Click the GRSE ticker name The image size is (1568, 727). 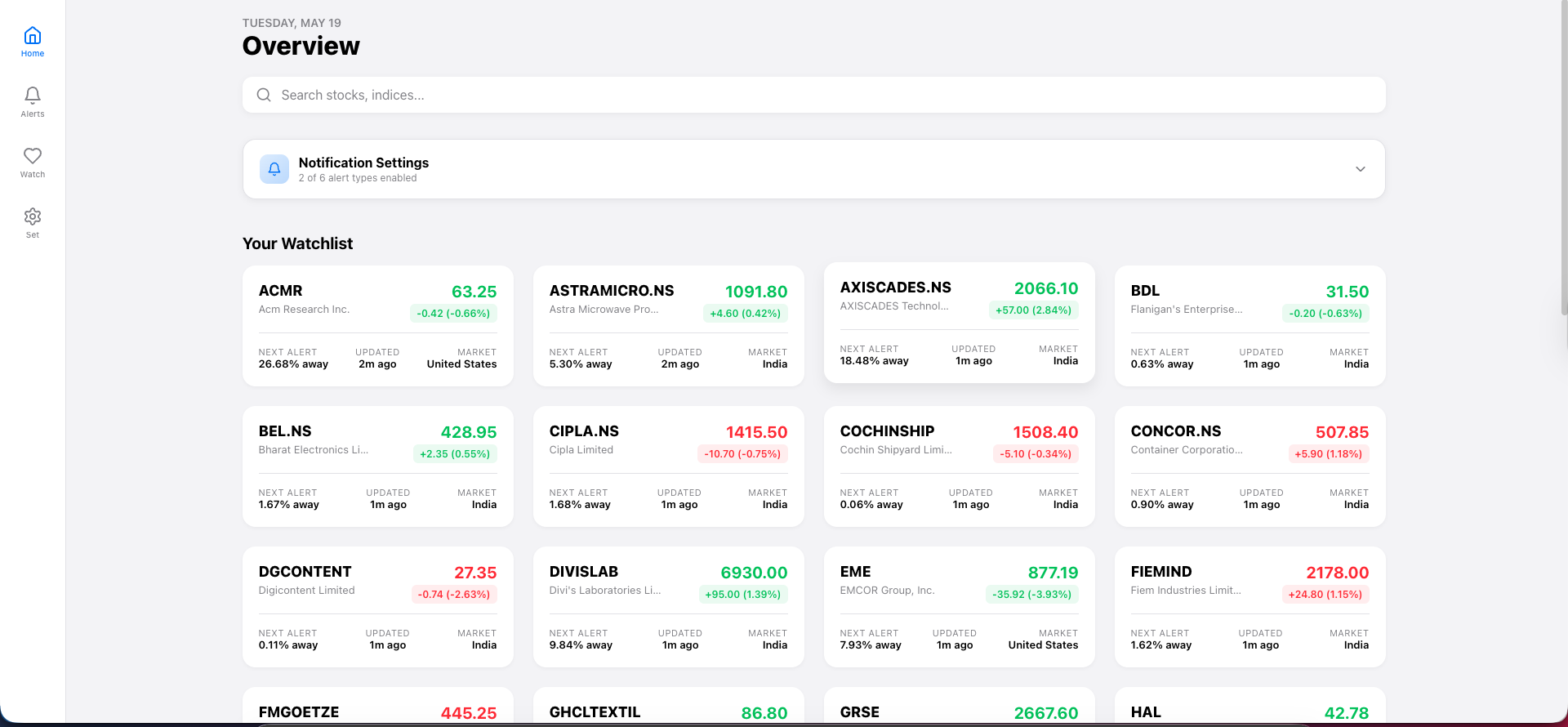tap(860, 712)
